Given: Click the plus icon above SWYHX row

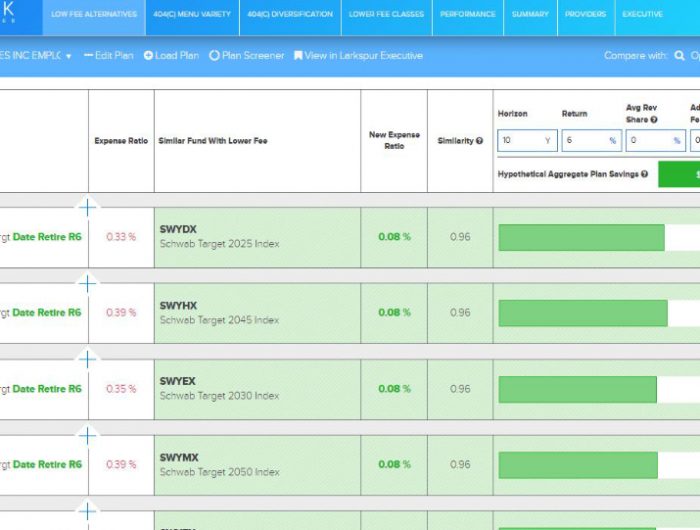Looking at the screenshot, I should tap(88, 283).
